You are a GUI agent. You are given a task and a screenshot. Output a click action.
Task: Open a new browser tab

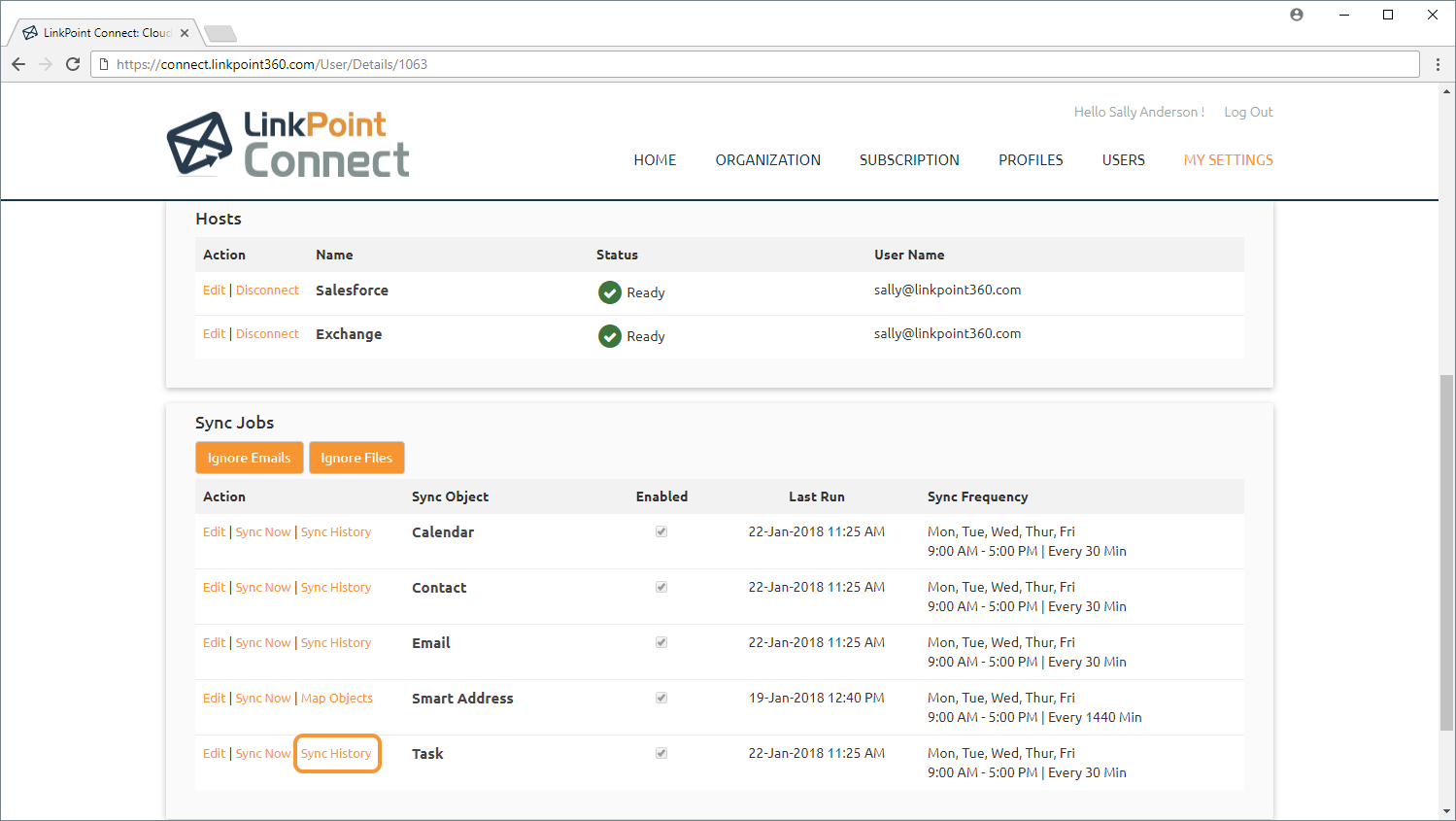(220, 34)
